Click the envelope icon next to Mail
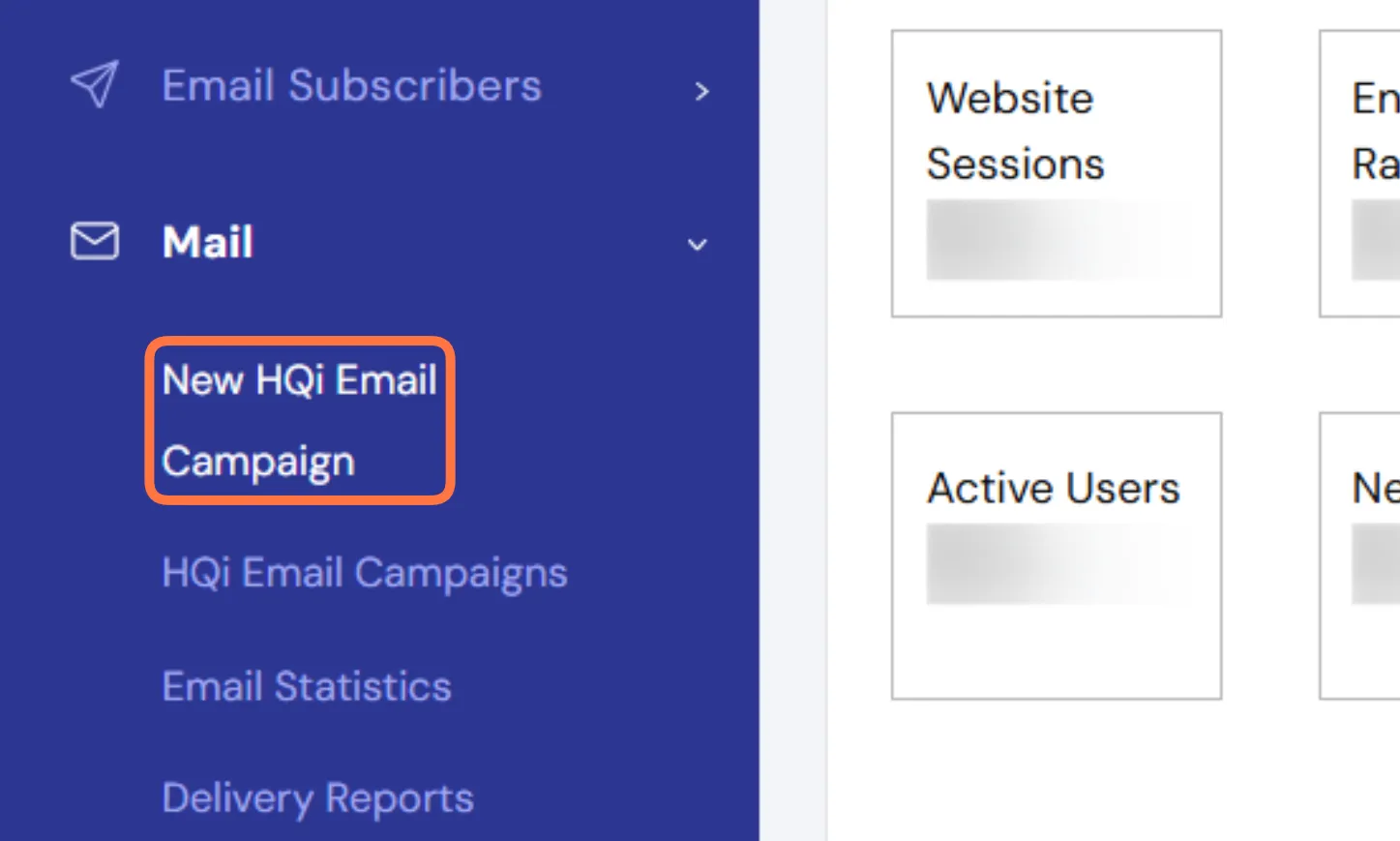The height and width of the screenshot is (841, 1400). pos(95,241)
